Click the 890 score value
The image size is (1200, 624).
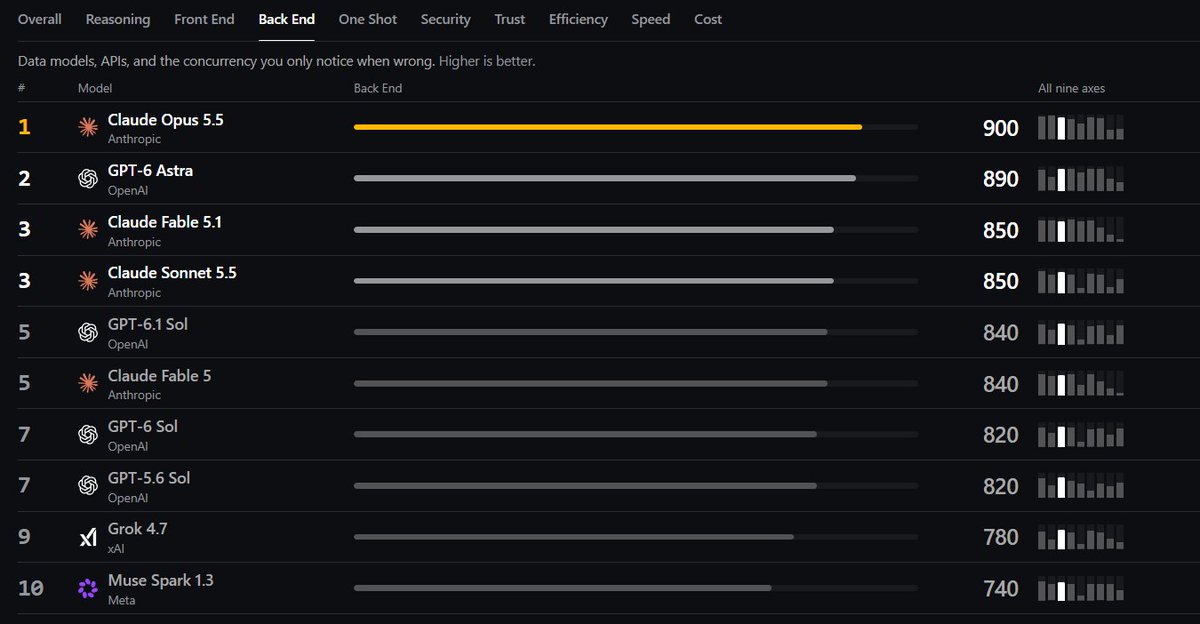pos(1001,179)
